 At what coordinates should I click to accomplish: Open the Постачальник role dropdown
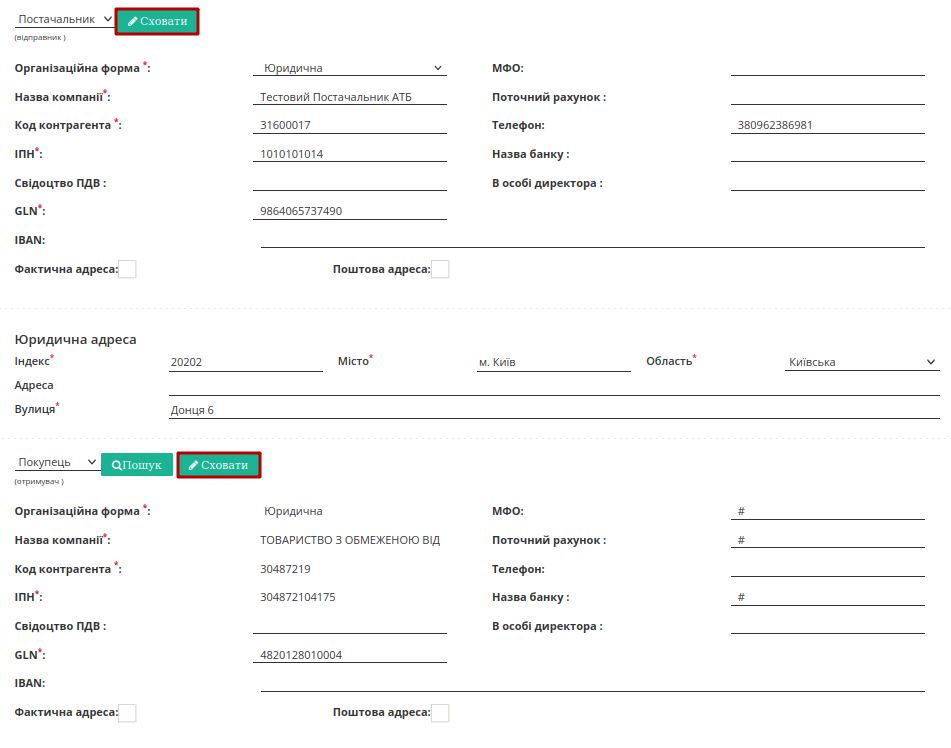tap(64, 19)
